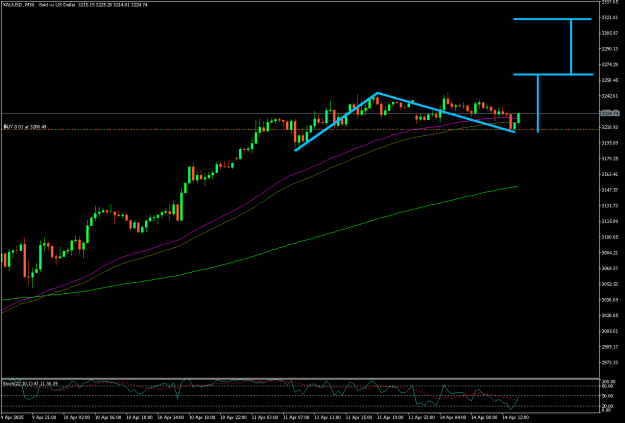Screen dimensions: 625x423
Task: Select the BUY 0.01 order label
Action: click(25, 127)
